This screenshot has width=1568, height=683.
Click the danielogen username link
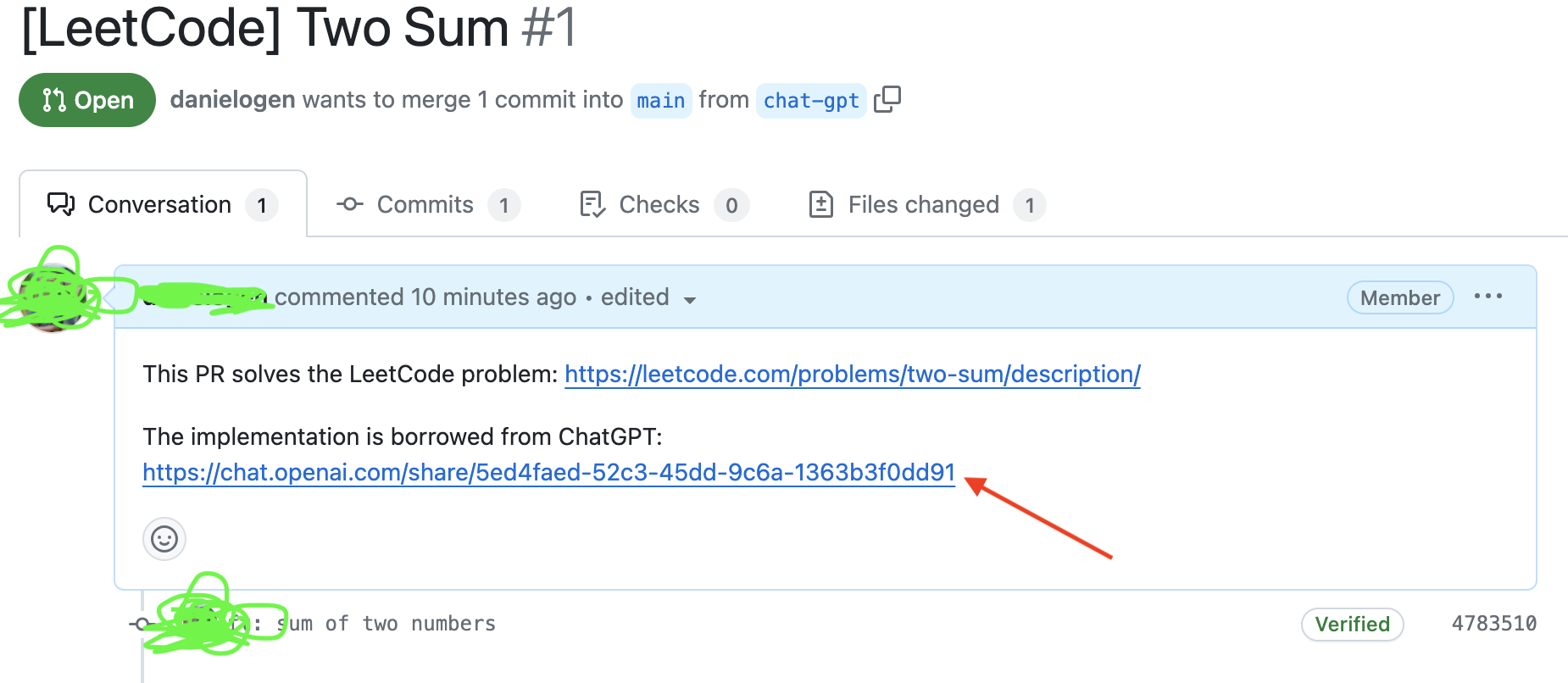pyautogui.click(x=231, y=100)
